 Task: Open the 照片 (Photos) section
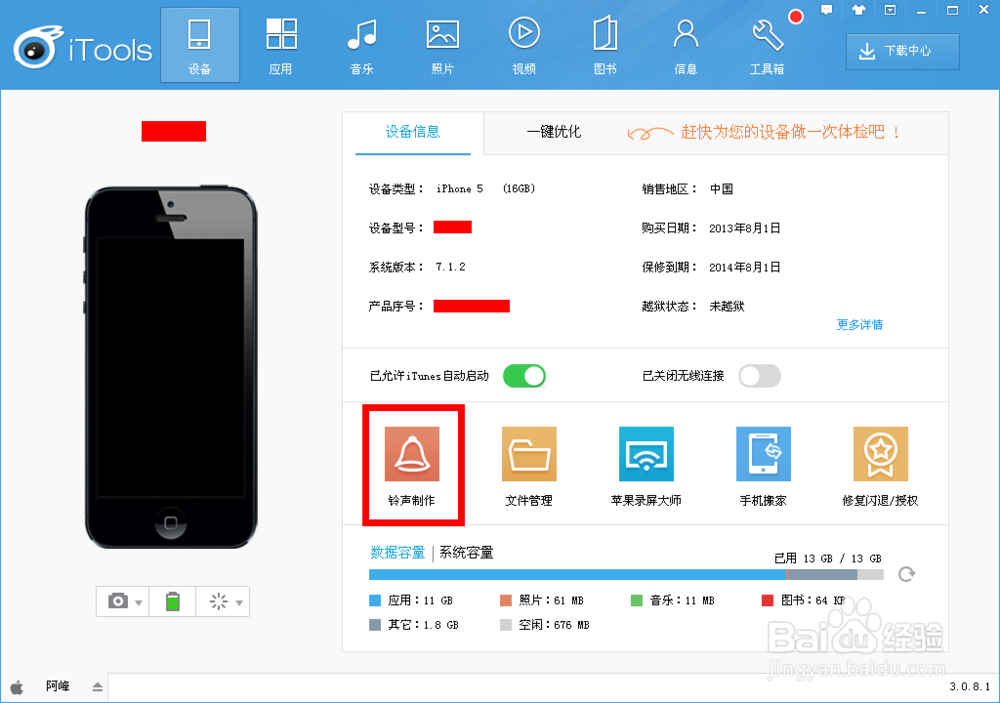[443, 45]
